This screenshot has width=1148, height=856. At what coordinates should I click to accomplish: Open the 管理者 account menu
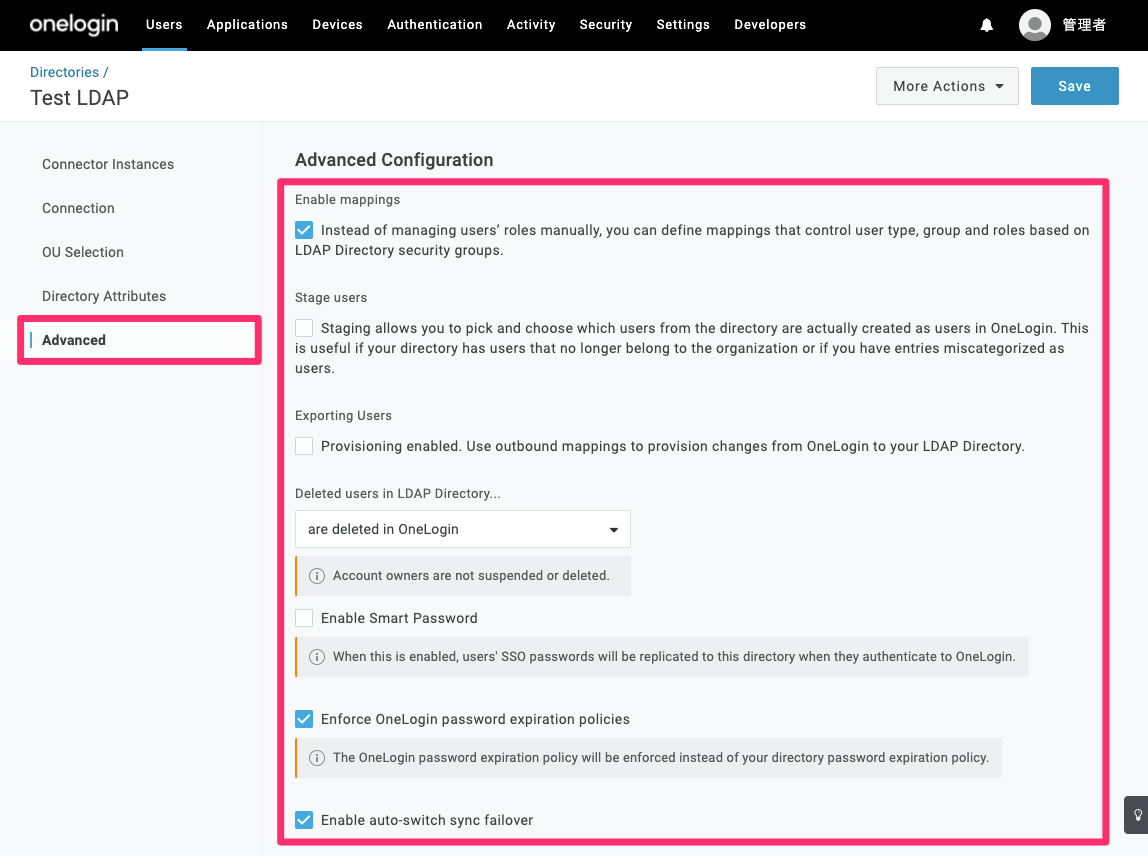coord(1084,25)
